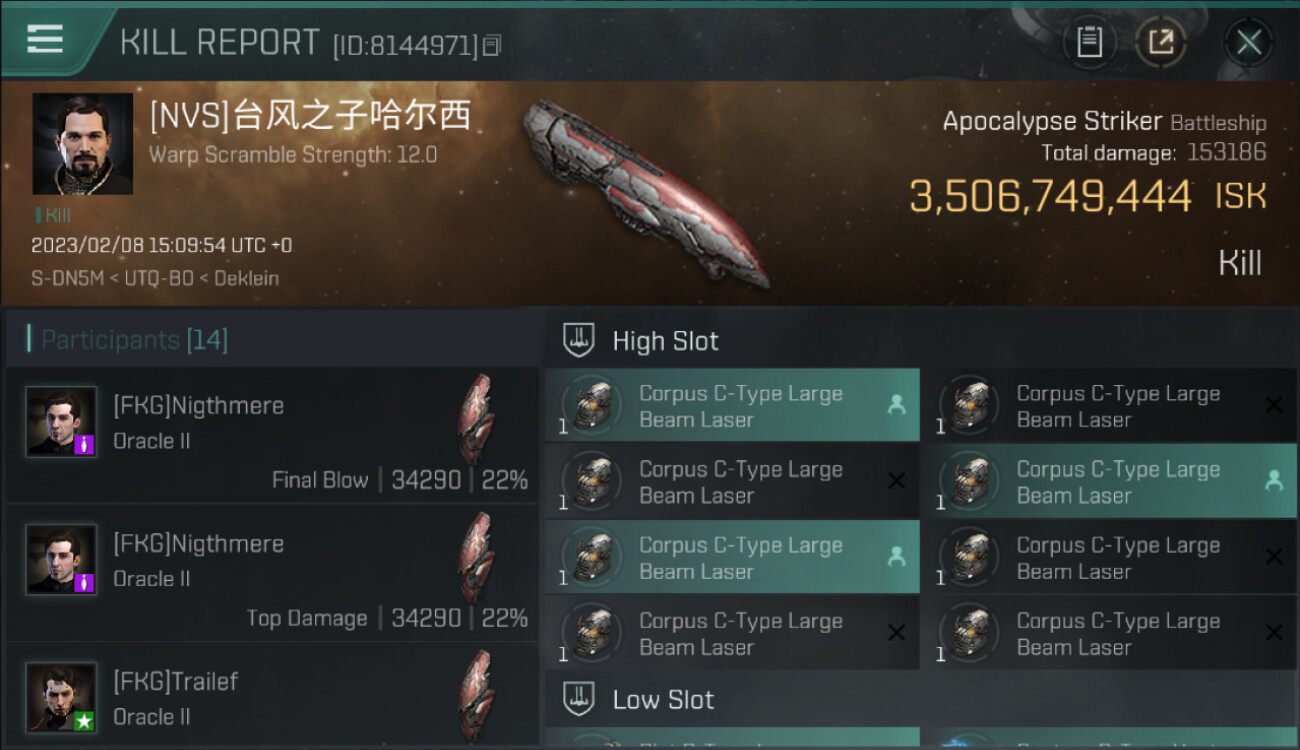Click the person icon on the first beam laser

(896, 405)
